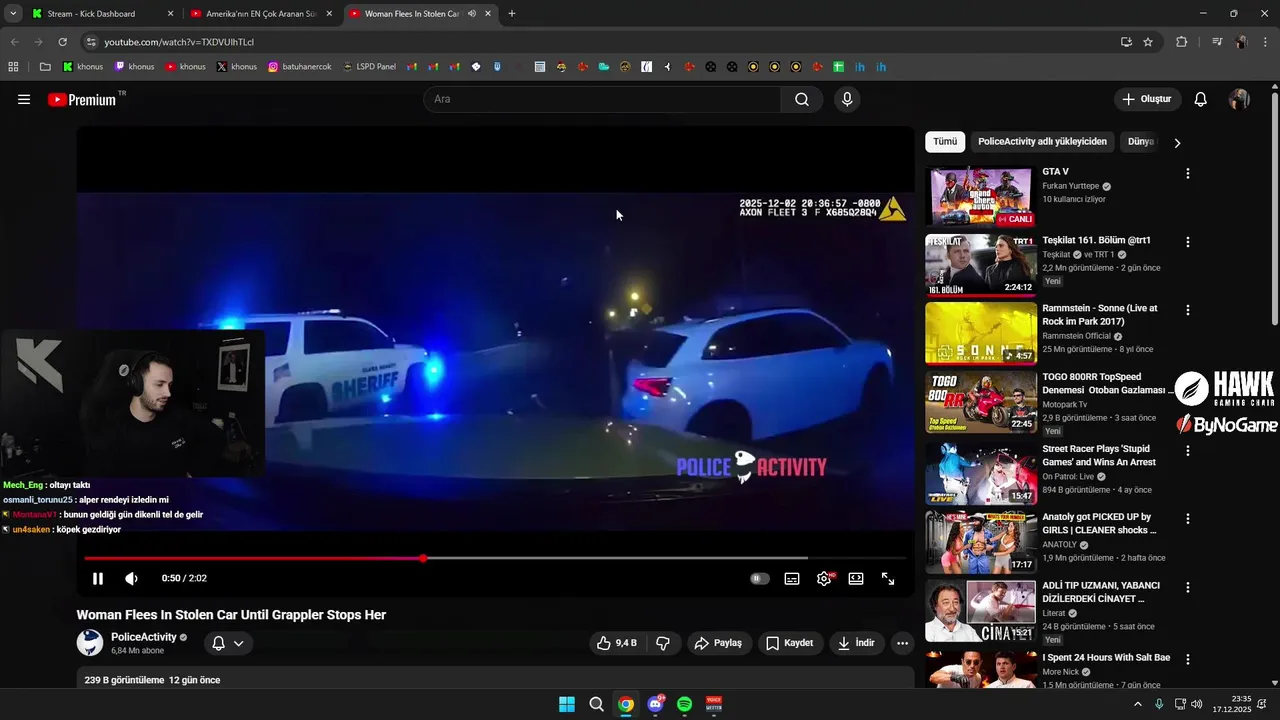Click the address bar URL
The image size is (1280, 720).
(x=179, y=42)
